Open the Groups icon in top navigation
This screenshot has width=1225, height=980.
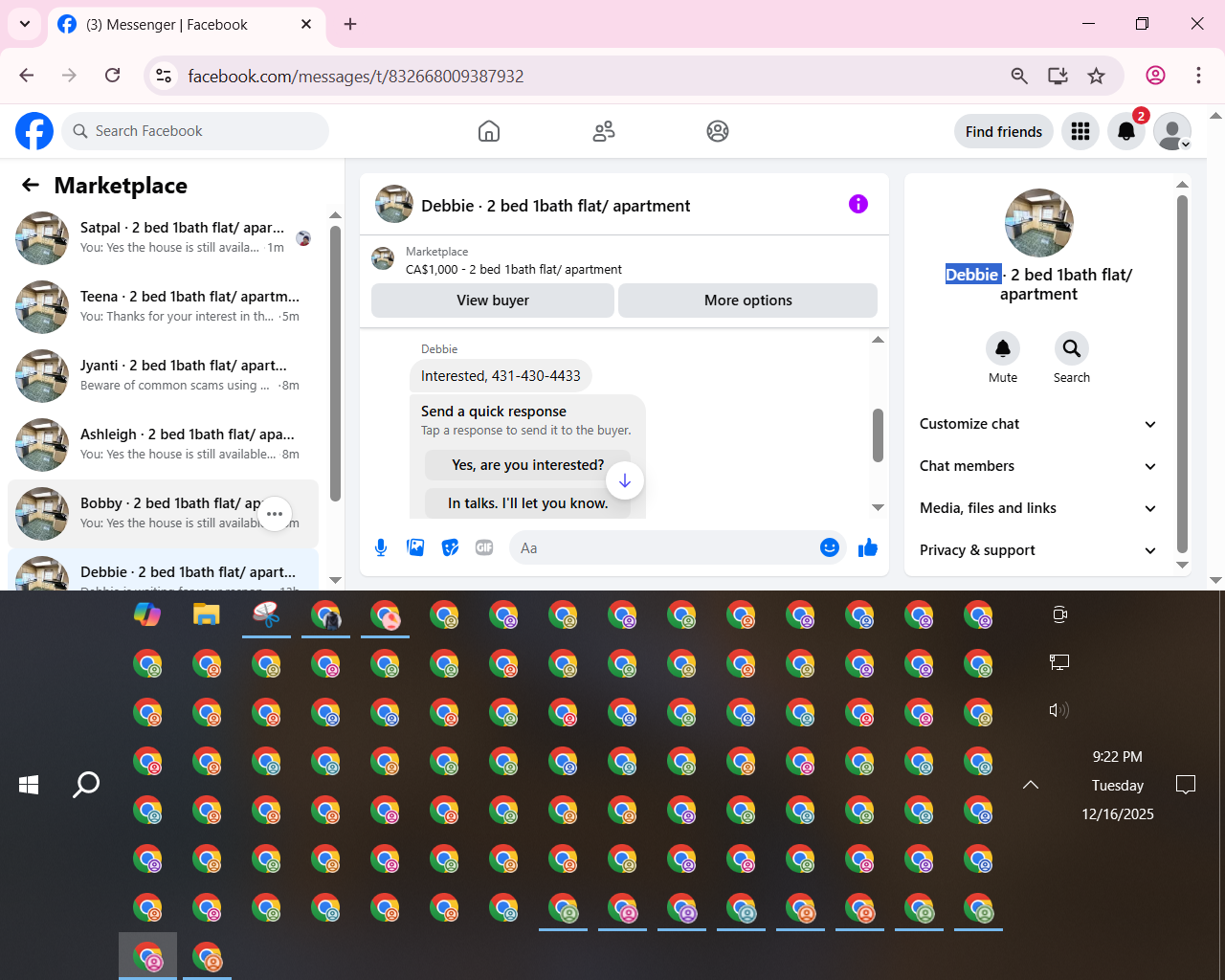(718, 131)
